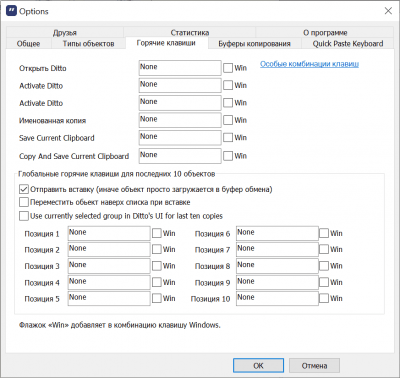Switch to the Друзья tab
This screenshot has height=378, width=400.
click(65, 33)
